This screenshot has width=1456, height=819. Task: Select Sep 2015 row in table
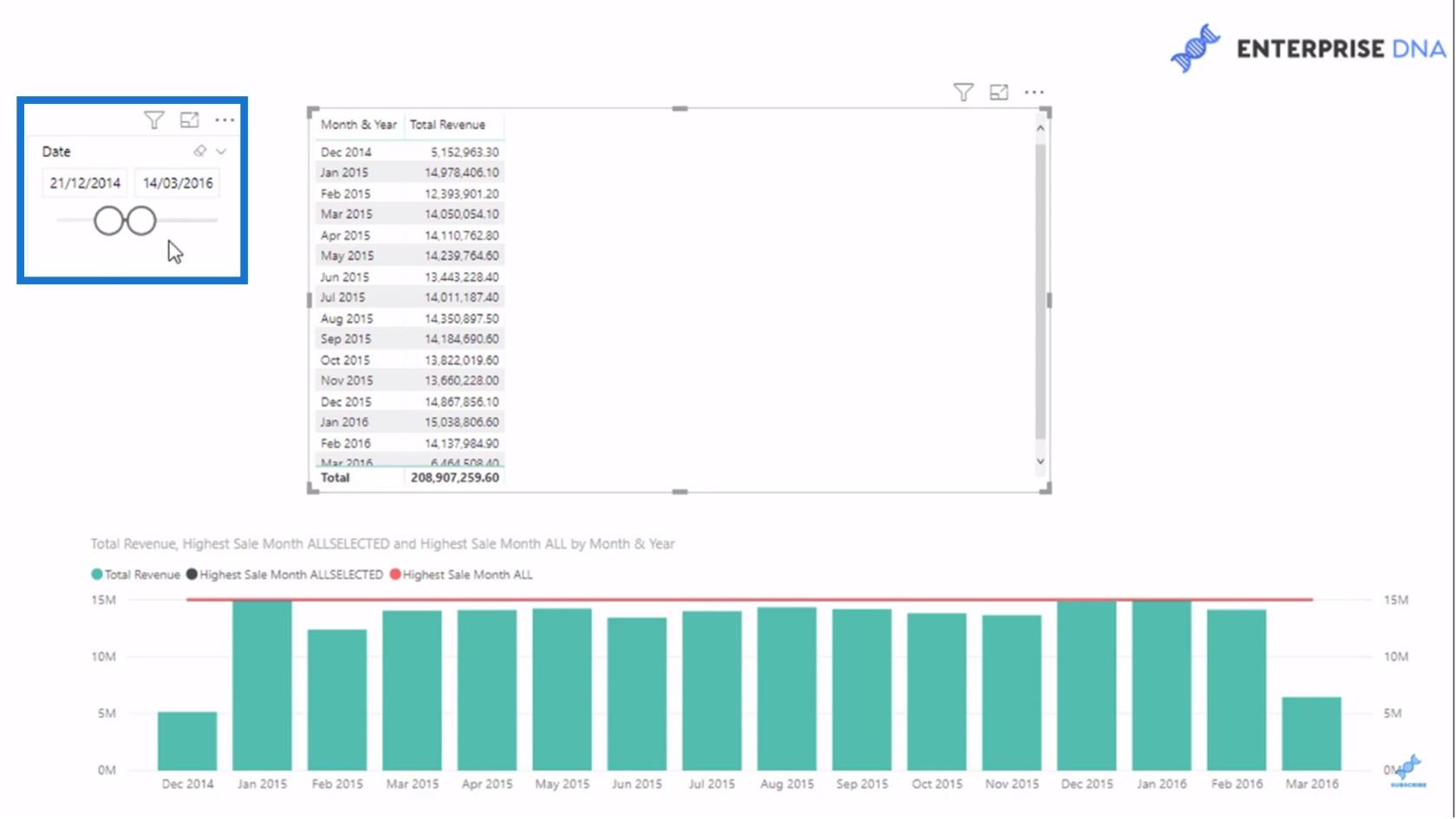click(410, 339)
